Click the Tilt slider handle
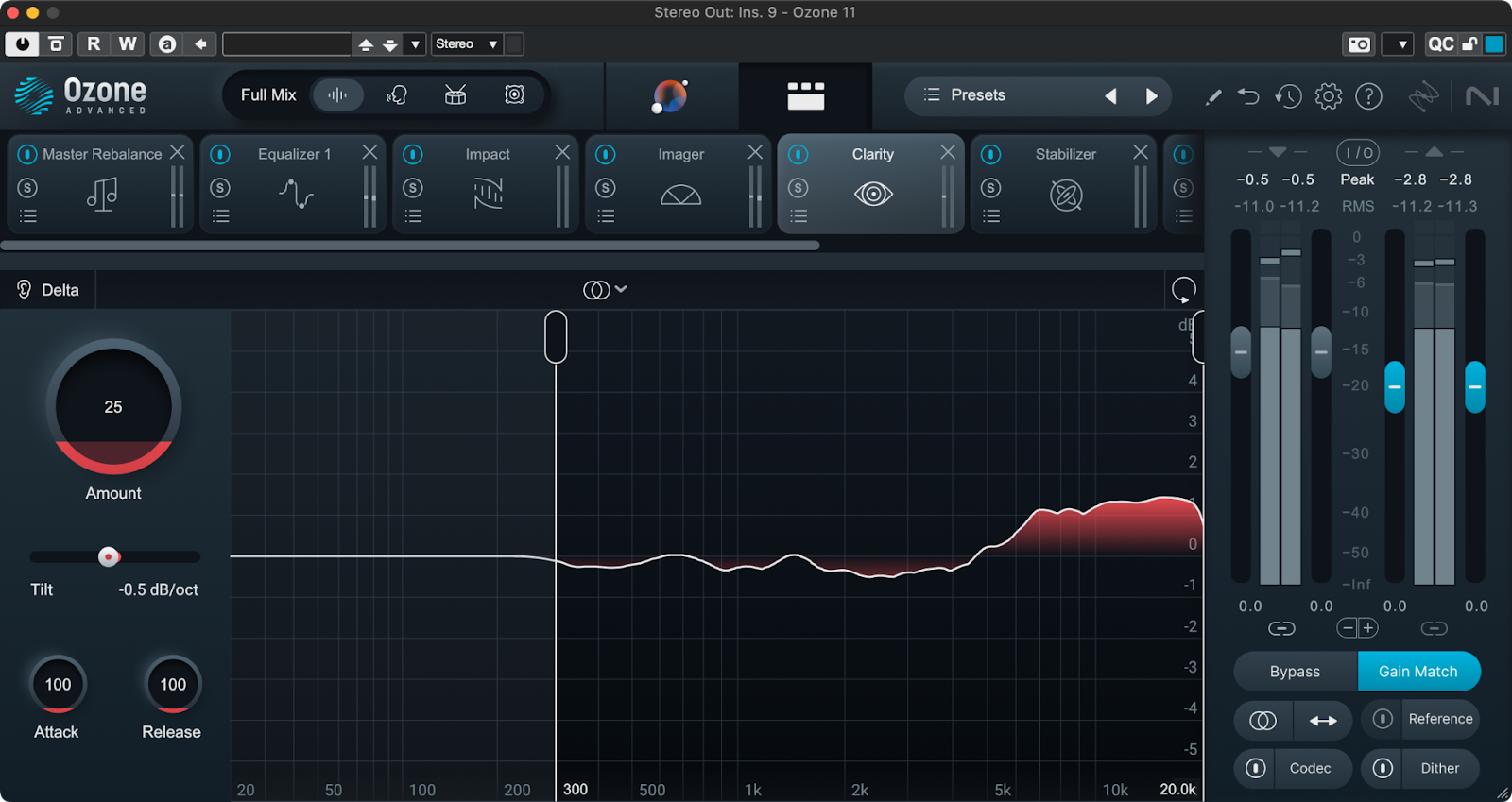The height and width of the screenshot is (802, 1512). point(110,556)
